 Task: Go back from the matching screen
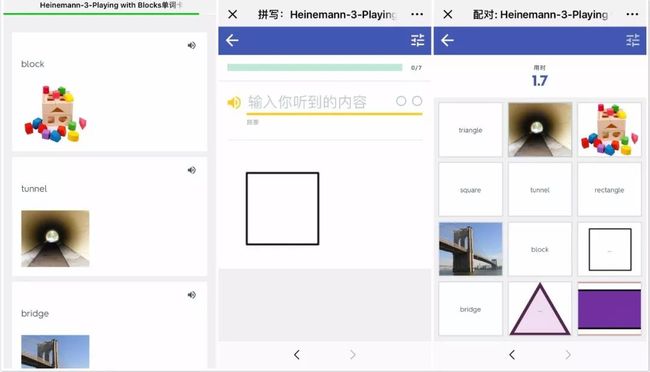pos(447,40)
